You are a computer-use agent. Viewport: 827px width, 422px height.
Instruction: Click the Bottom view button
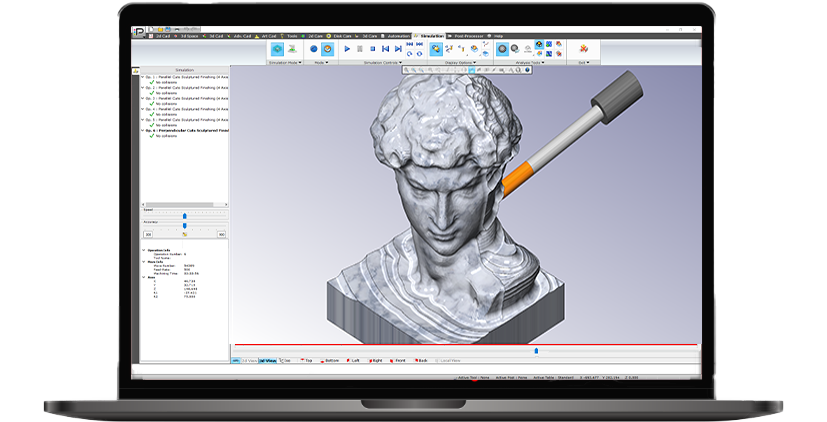tap(329, 360)
